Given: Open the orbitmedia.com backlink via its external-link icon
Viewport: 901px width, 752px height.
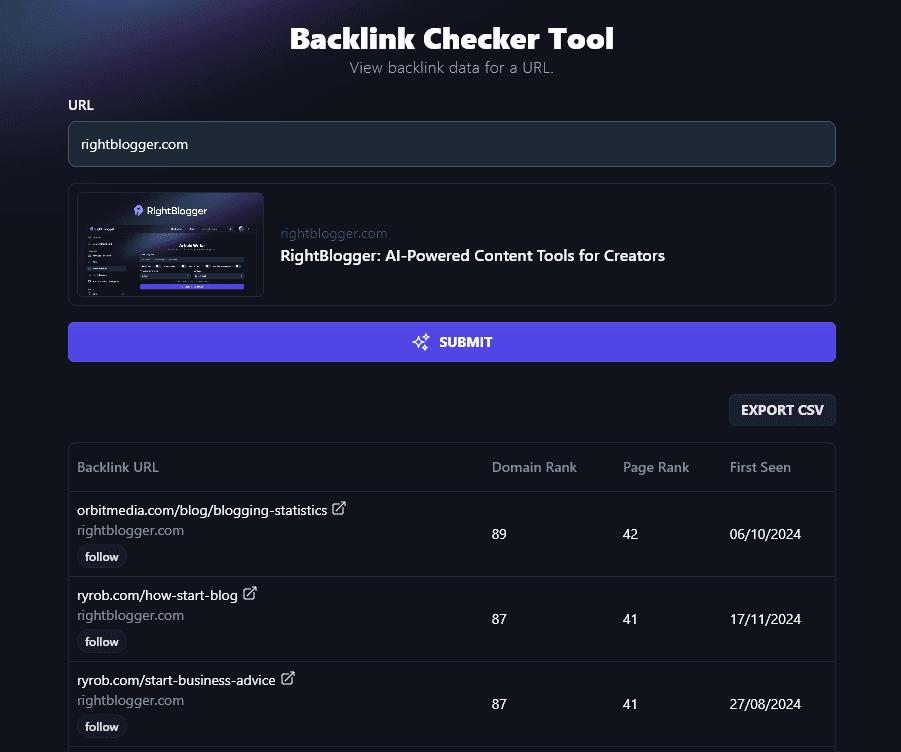Looking at the screenshot, I should pyautogui.click(x=339, y=508).
